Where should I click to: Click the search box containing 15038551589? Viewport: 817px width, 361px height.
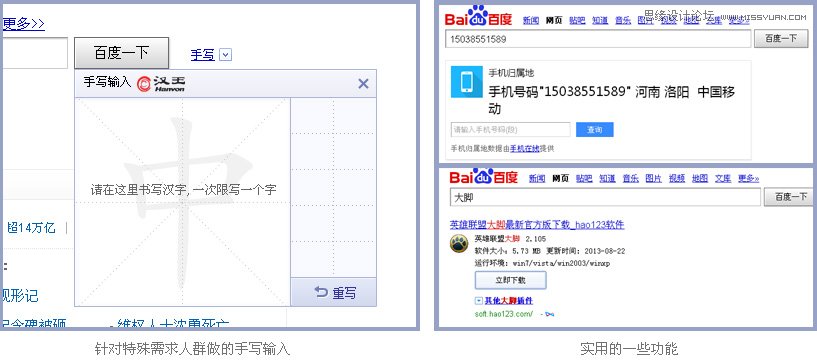tap(598, 39)
